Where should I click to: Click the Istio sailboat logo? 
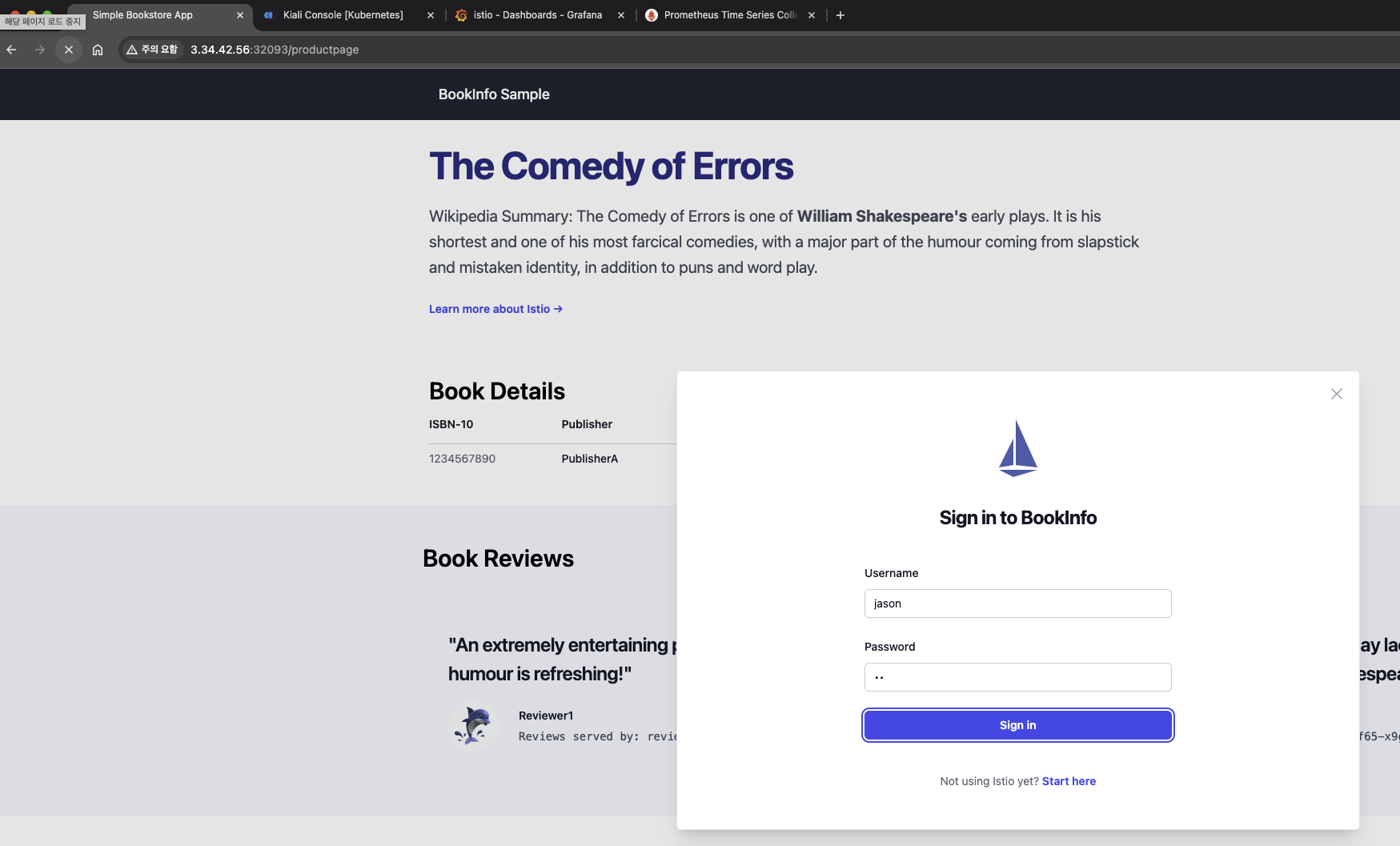pyautogui.click(x=1018, y=448)
